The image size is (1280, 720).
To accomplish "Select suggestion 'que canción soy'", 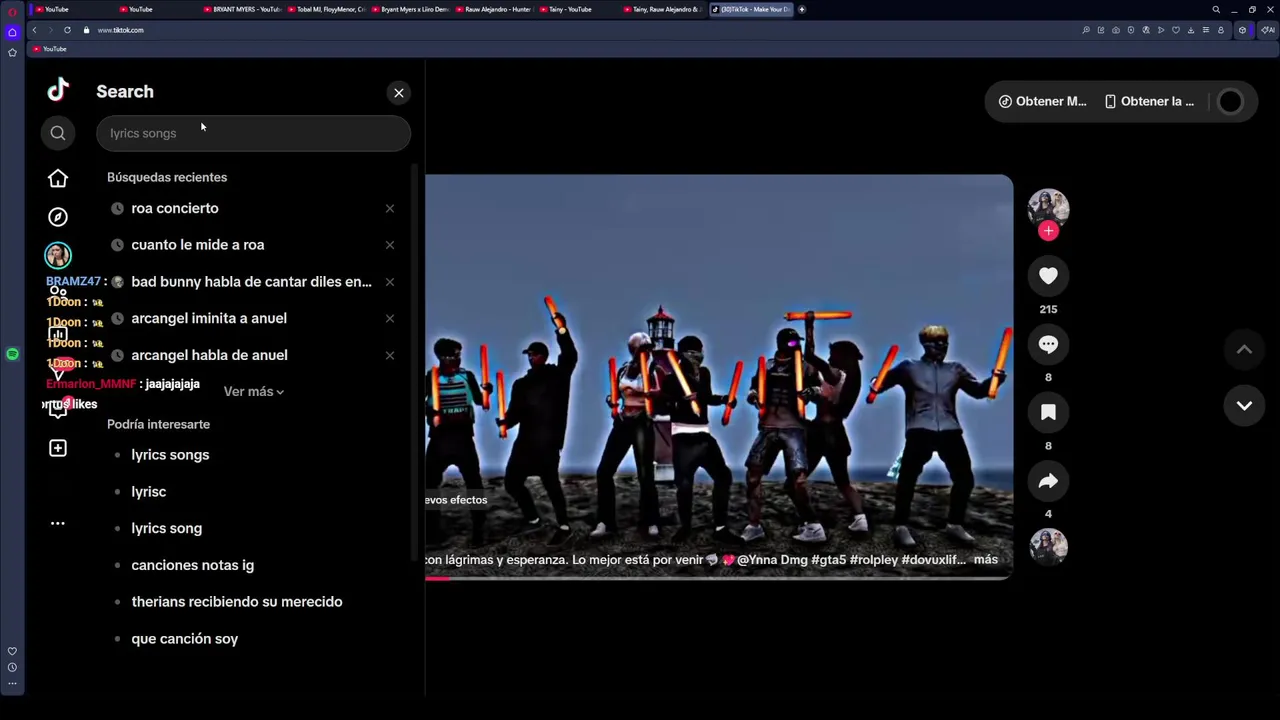I will click(185, 639).
